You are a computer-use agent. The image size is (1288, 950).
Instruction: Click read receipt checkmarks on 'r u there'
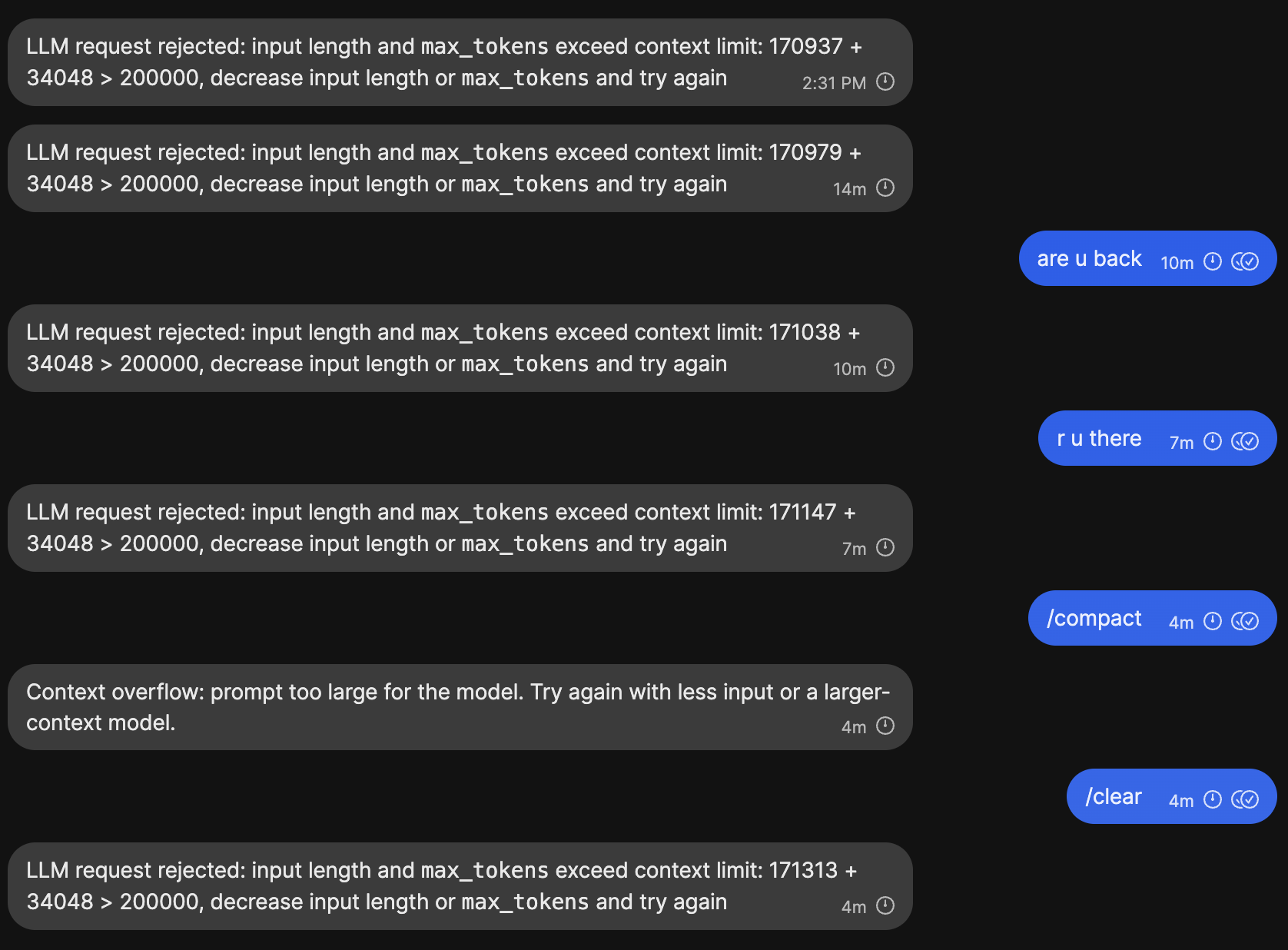pyautogui.click(x=1245, y=441)
